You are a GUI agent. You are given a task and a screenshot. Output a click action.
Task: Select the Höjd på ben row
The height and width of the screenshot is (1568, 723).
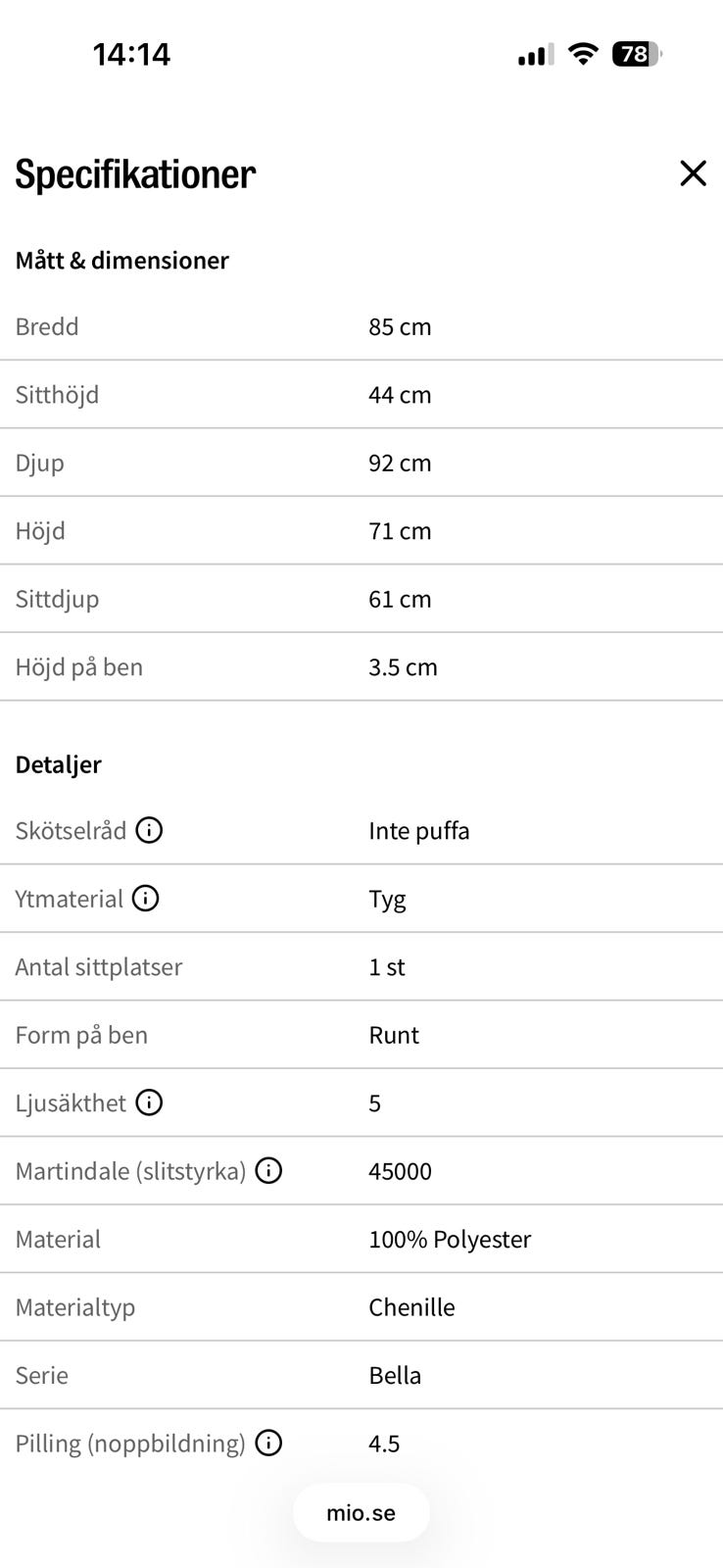pos(361,666)
